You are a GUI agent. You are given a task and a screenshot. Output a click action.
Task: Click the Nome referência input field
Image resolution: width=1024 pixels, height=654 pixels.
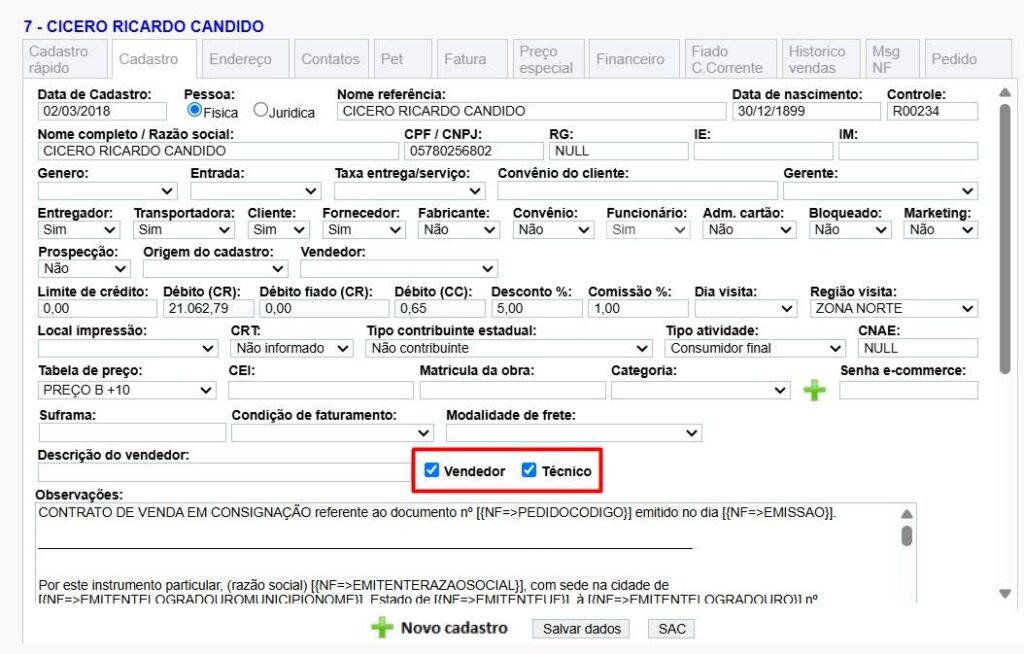pos(531,111)
